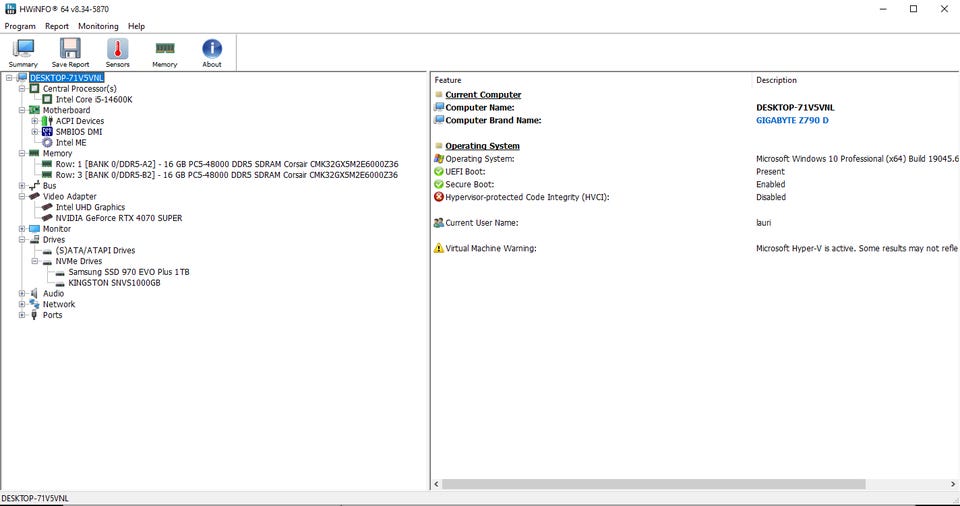
Task: Expand the Network branch
Action: point(22,304)
